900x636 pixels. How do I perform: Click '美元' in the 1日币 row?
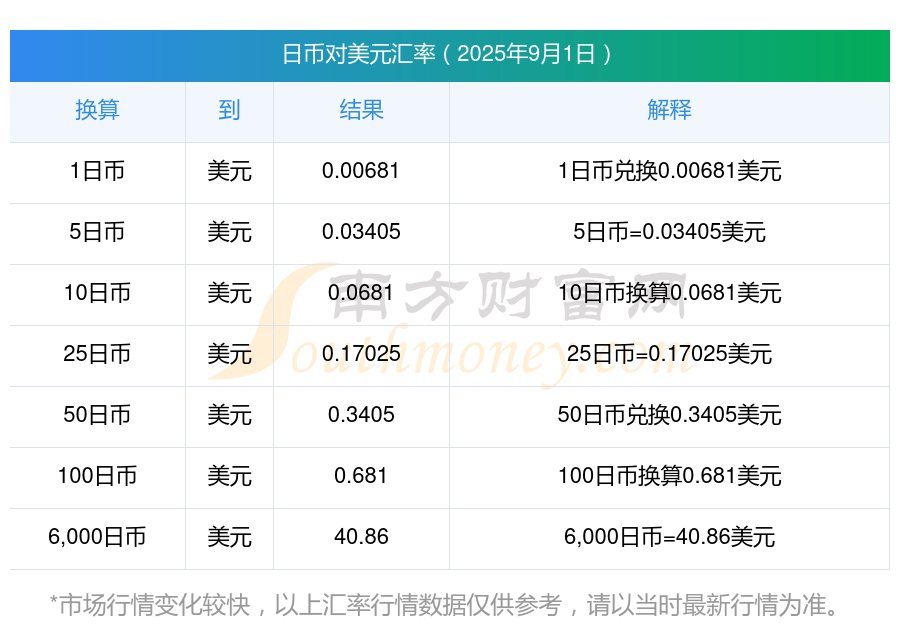pyautogui.click(x=229, y=171)
